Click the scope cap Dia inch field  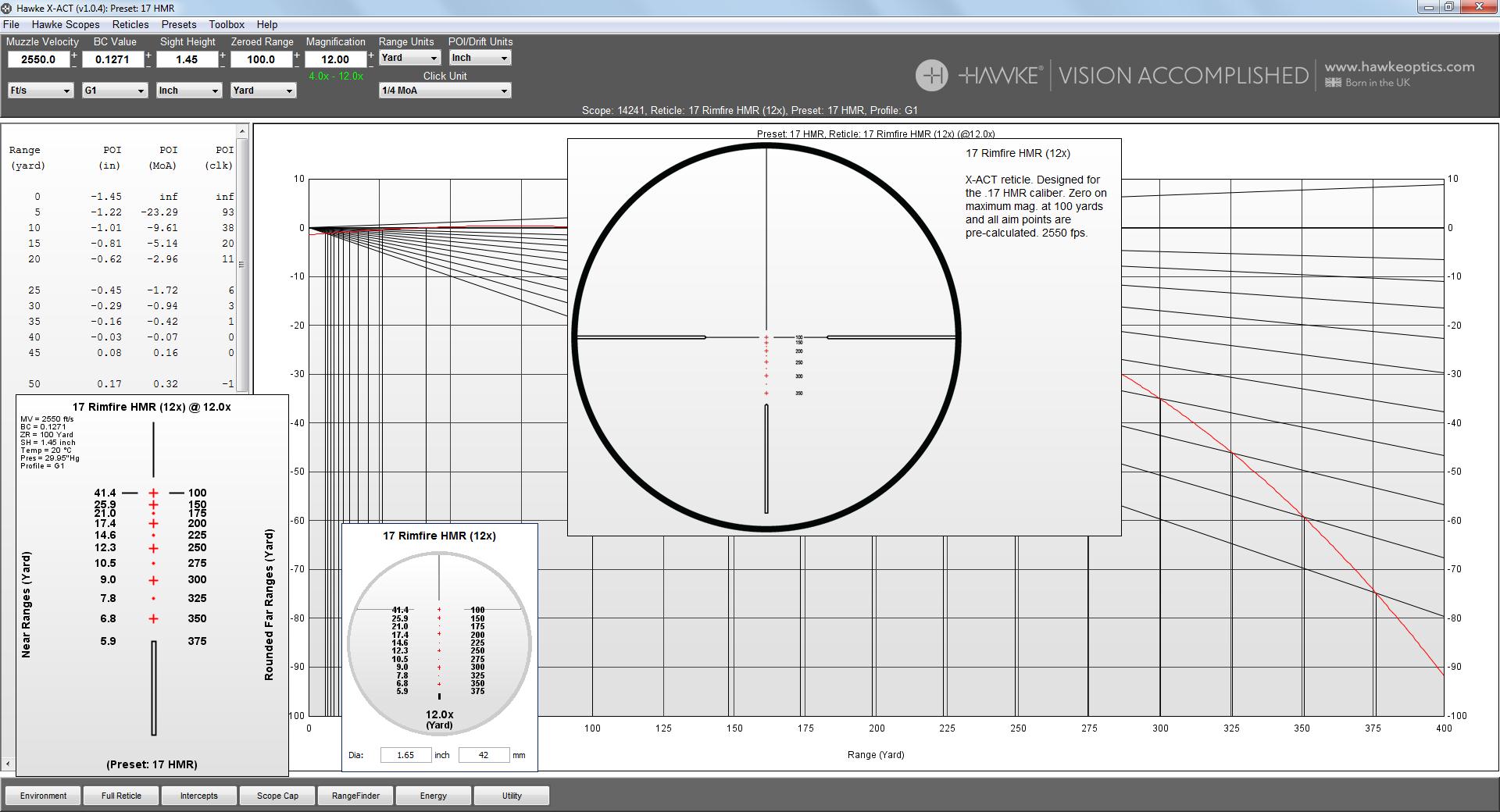(405, 755)
